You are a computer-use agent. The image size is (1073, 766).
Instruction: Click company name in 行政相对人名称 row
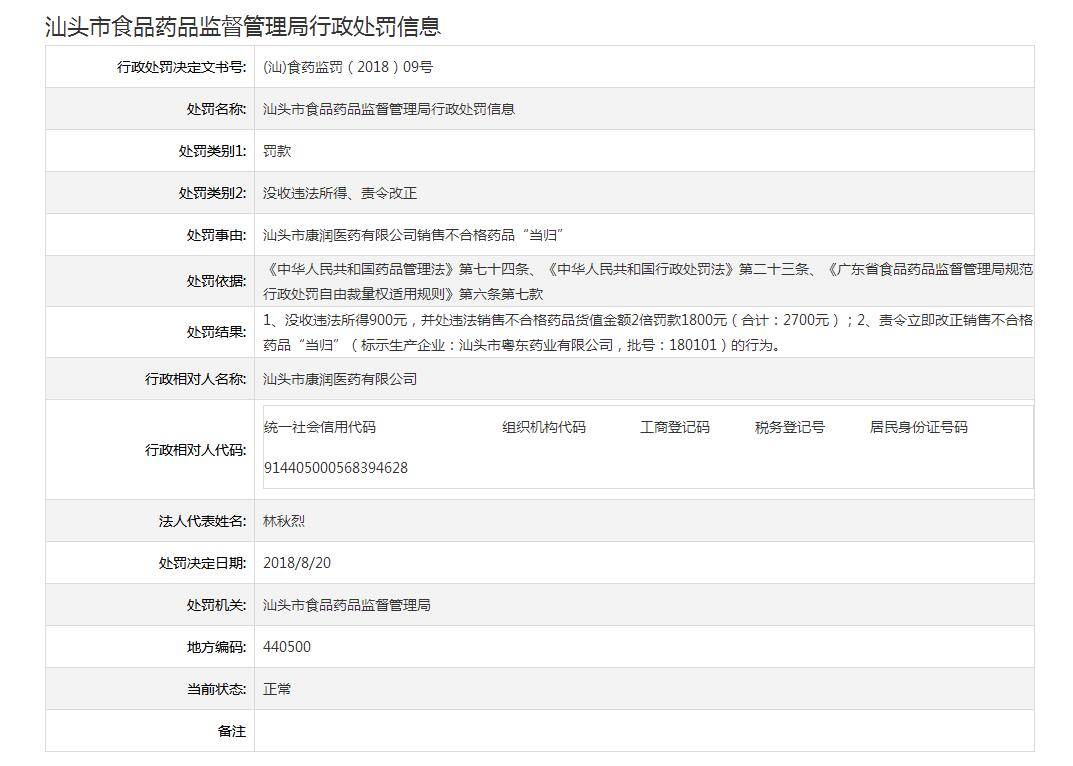(x=339, y=379)
